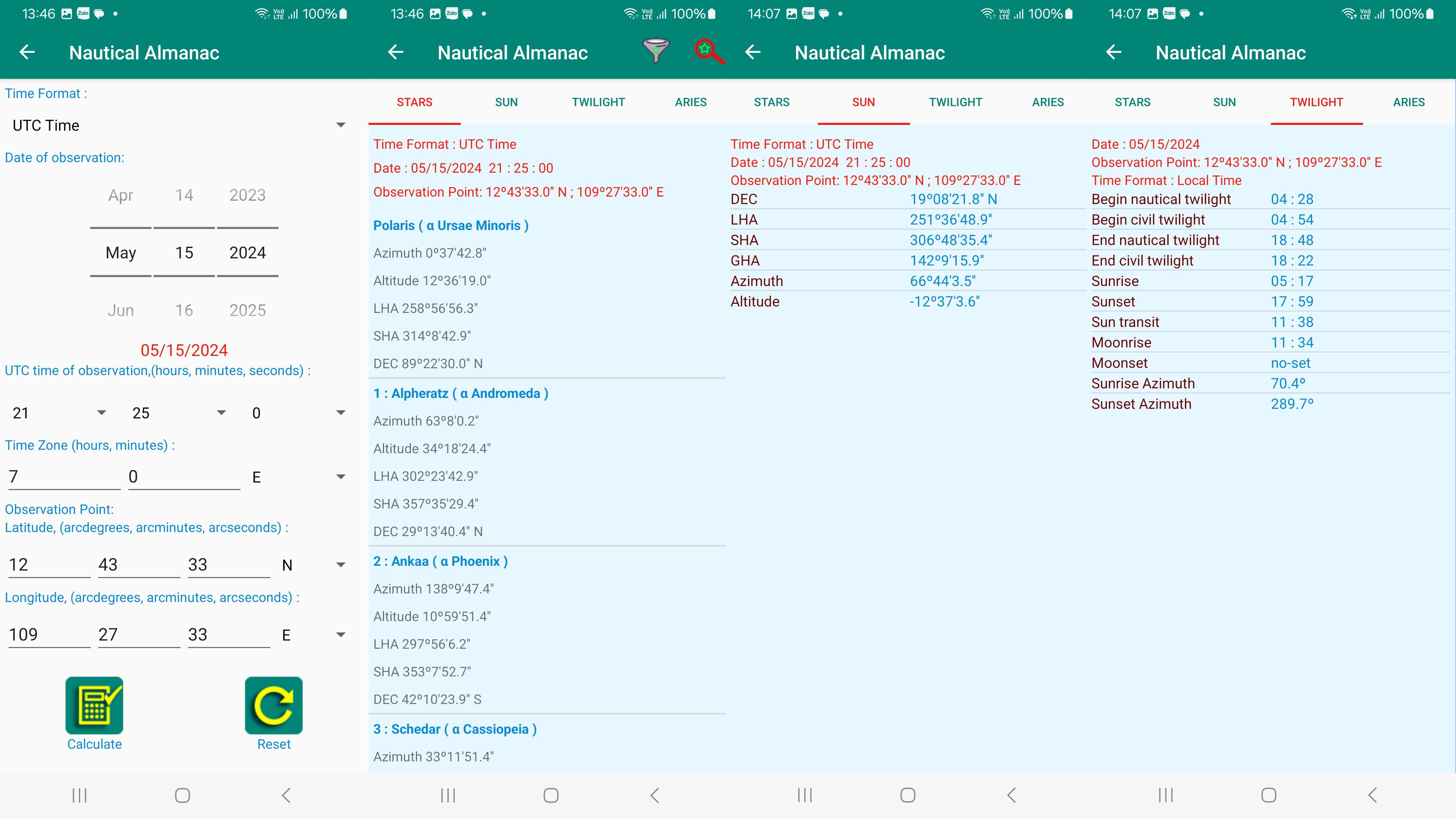The width and height of the screenshot is (1456, 819).
Task: Tap Sun GHA value 142°9'15.9"
Action: 947,260
